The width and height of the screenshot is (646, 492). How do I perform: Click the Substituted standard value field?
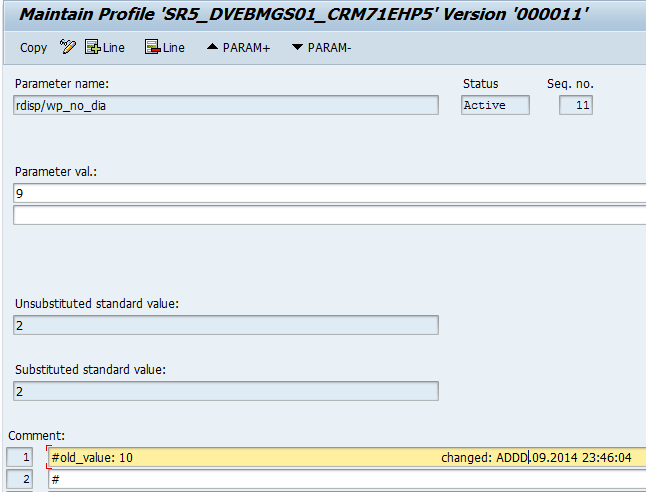pyautogui.click(x=226, y=391)
